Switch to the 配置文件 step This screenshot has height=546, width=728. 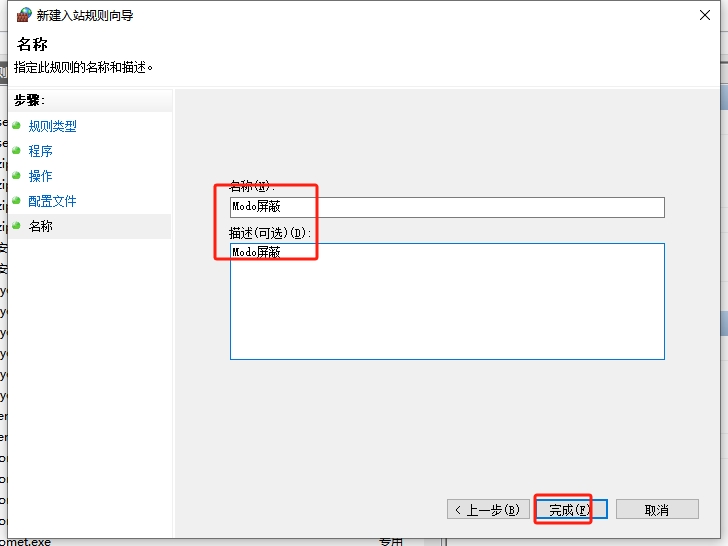52,201
